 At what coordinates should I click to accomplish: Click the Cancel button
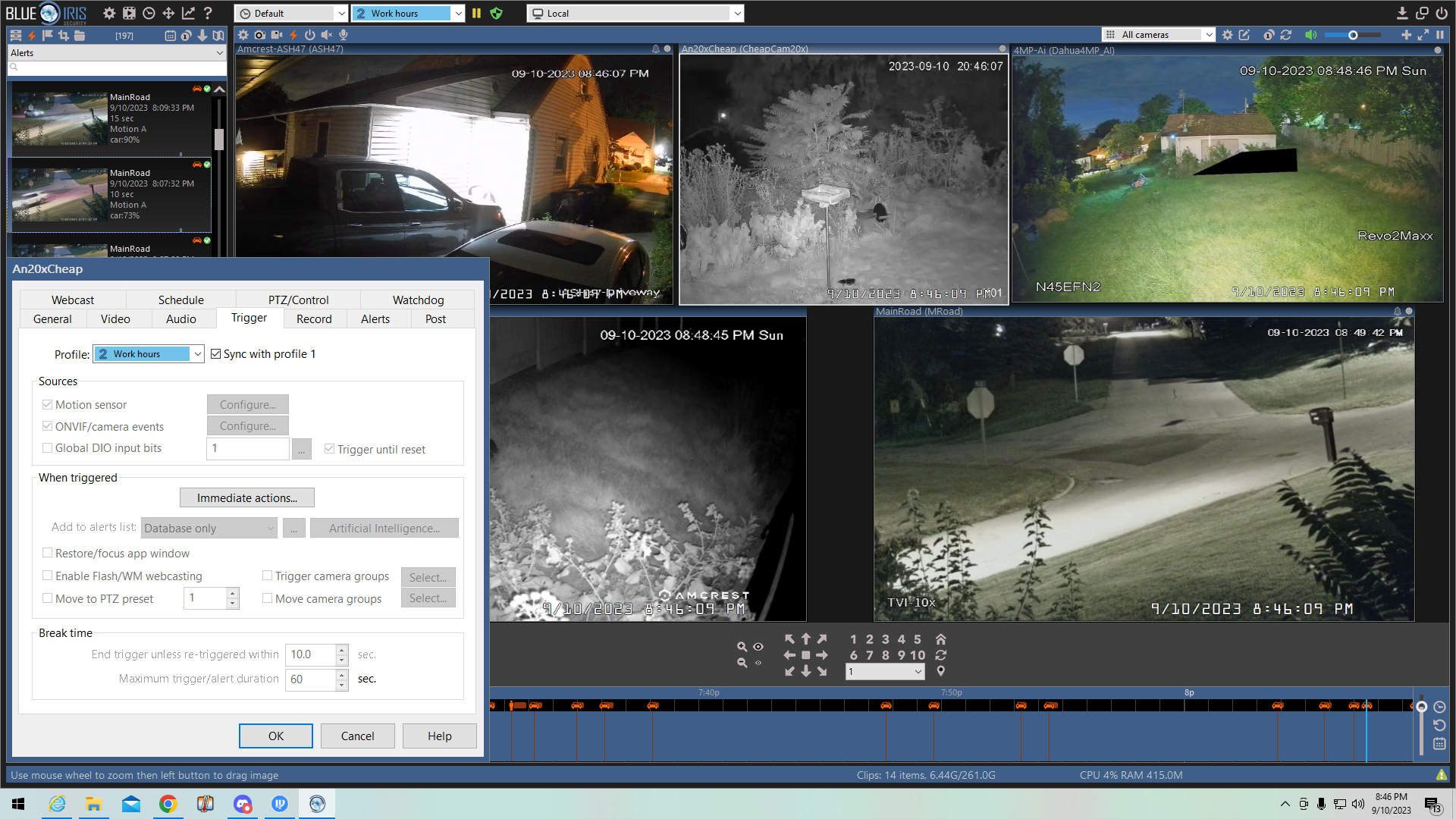coord(357,736)
